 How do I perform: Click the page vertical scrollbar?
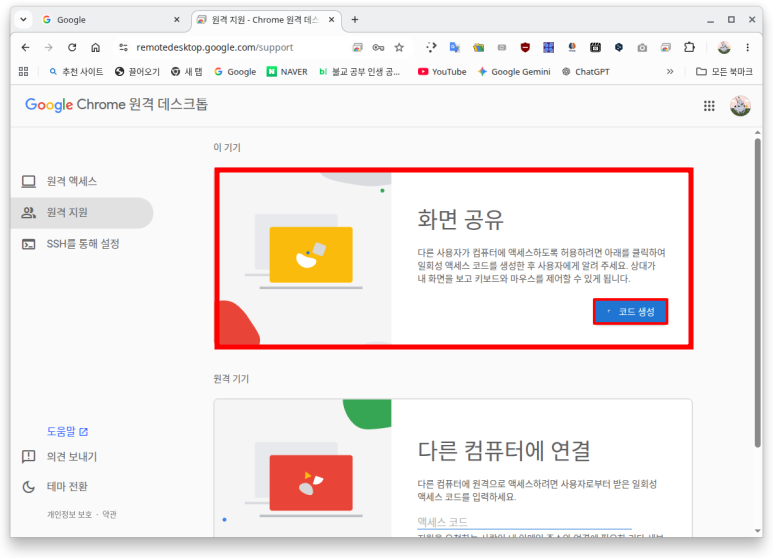[758, 293]
